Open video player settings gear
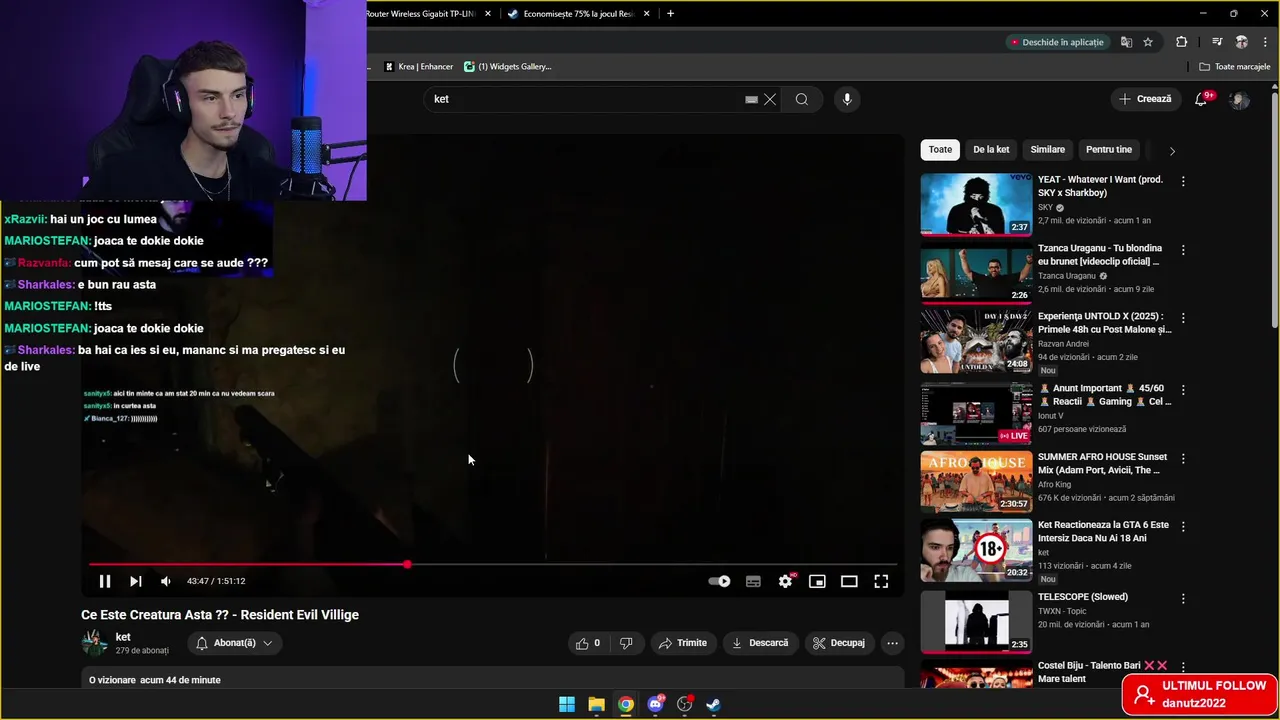This screenshot has height=720, width=1280. tap(786, 581)
